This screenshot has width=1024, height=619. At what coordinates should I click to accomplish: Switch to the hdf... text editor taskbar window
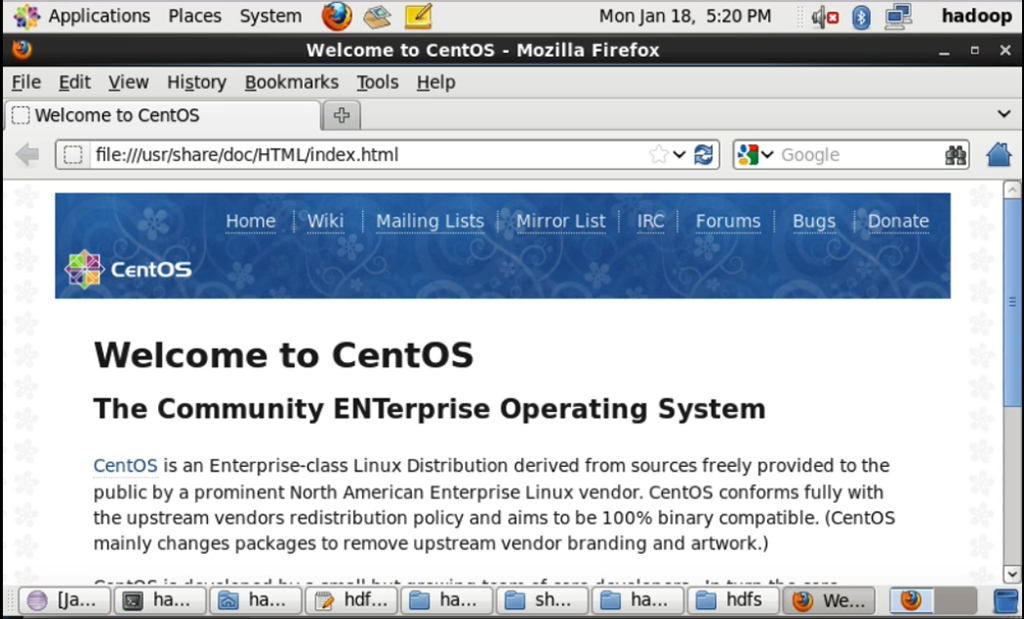pyautogui.click(x=352, y=600)
